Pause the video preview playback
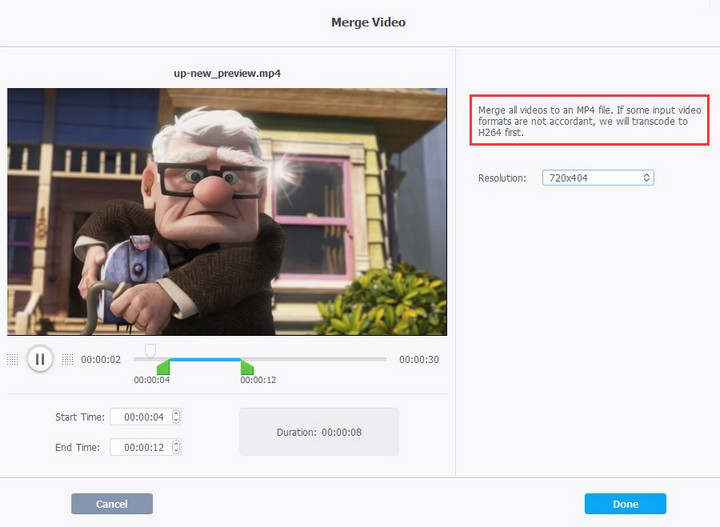720x527 pixels. (x=40, y=359)
